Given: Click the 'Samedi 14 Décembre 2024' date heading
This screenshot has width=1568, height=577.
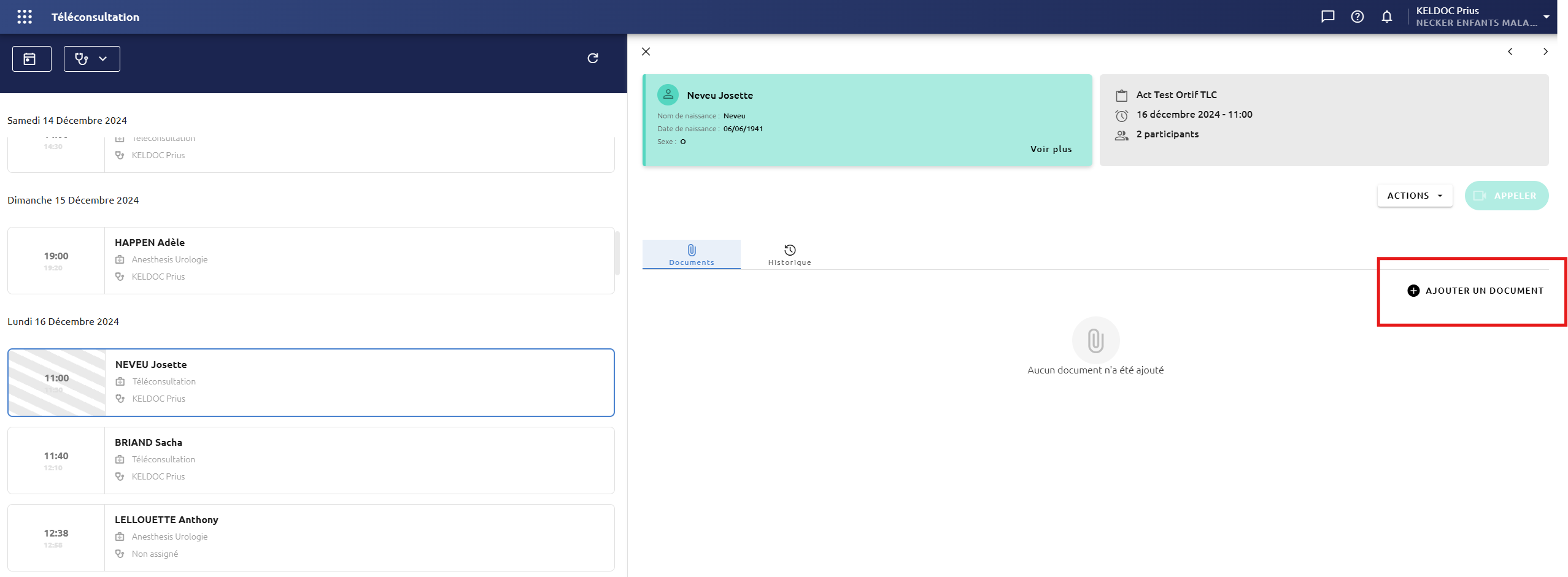Looking at the screenshot, I should click(67, 120).
